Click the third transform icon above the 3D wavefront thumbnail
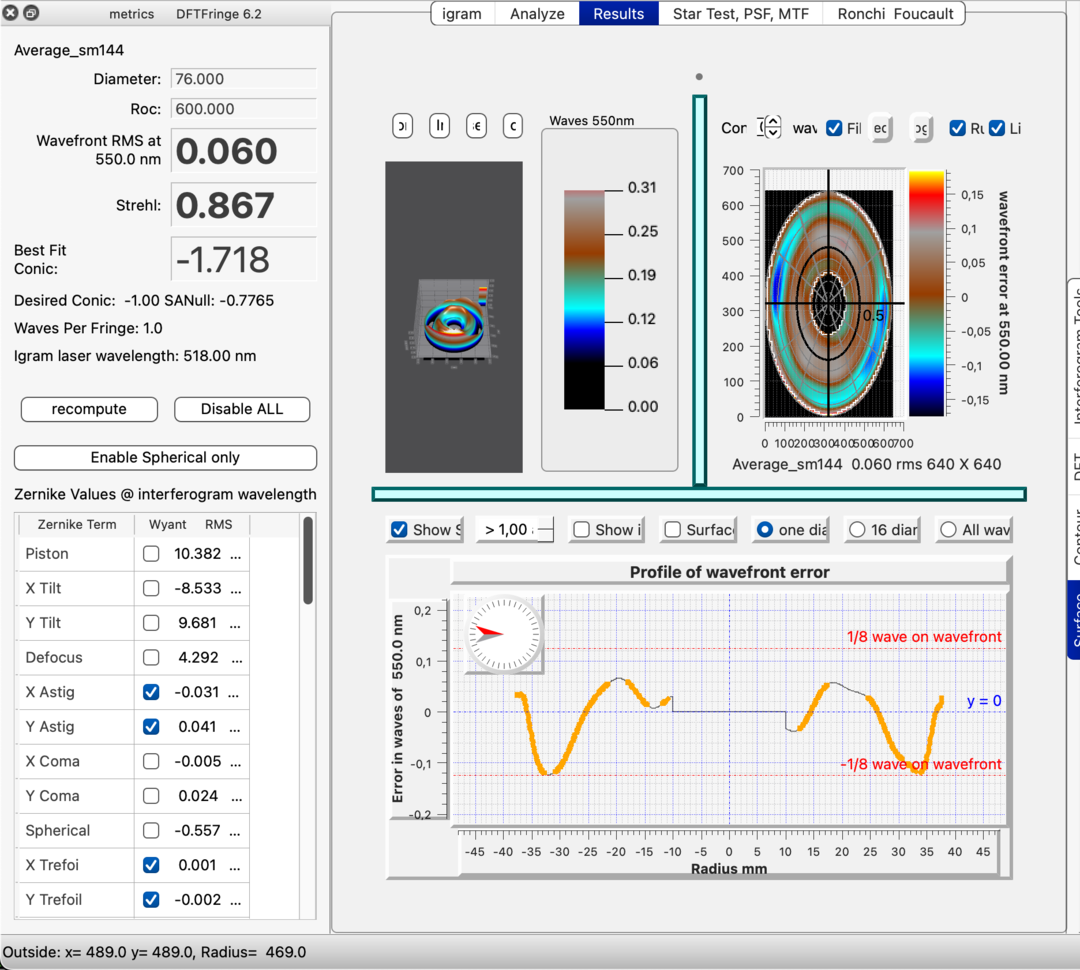This screenshot has width=1080, height=970. pyautogui.click(x=476, y=125)
